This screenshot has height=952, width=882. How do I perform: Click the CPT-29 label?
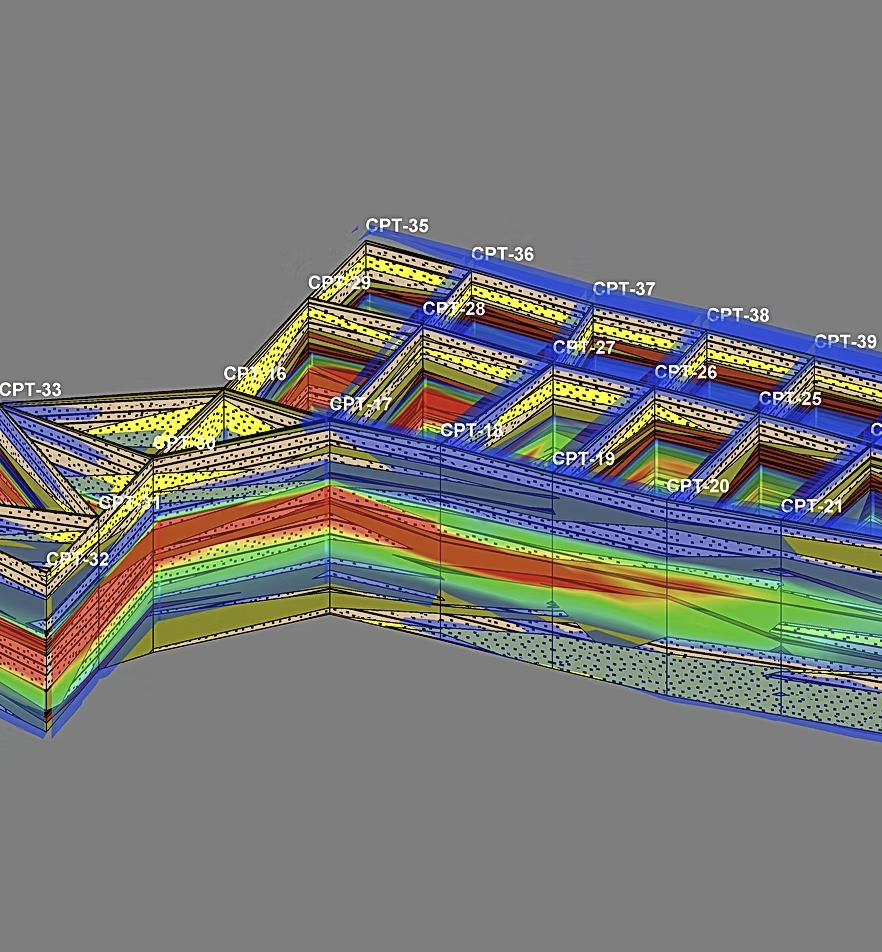[x=339, y=283]
